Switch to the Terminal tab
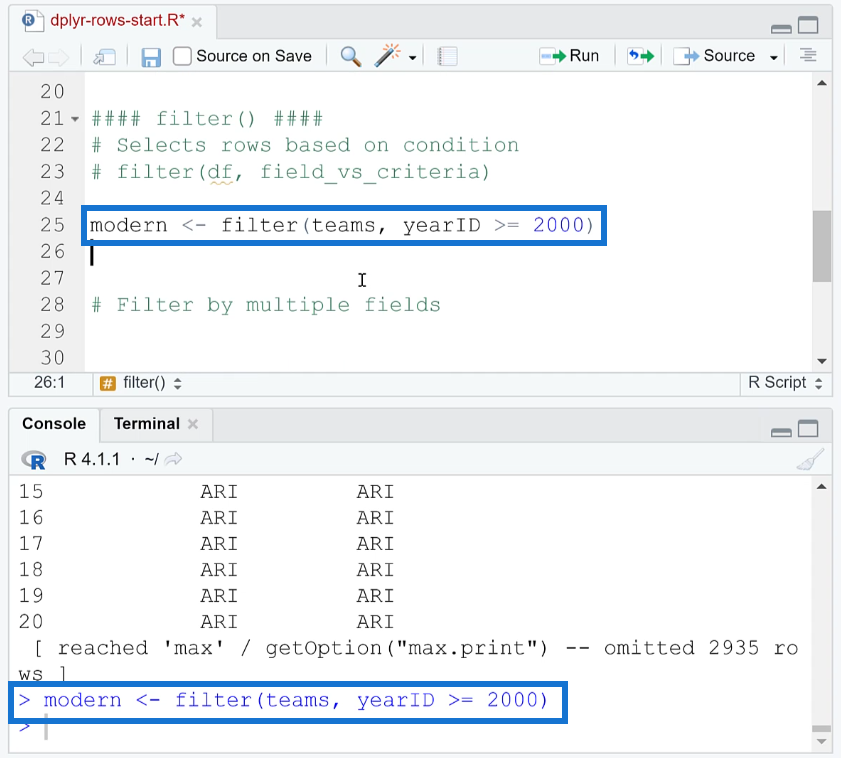 (146, 424)
